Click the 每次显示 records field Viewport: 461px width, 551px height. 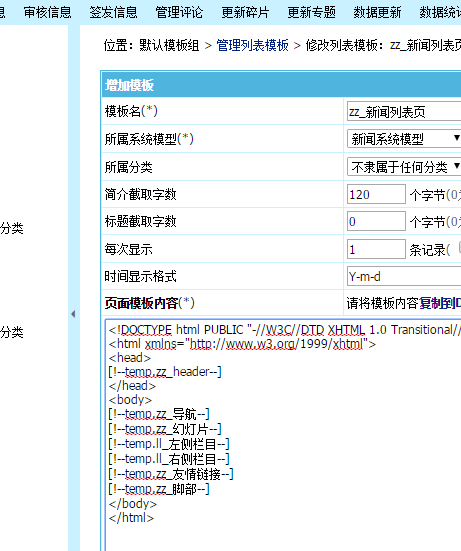(376, 249)
